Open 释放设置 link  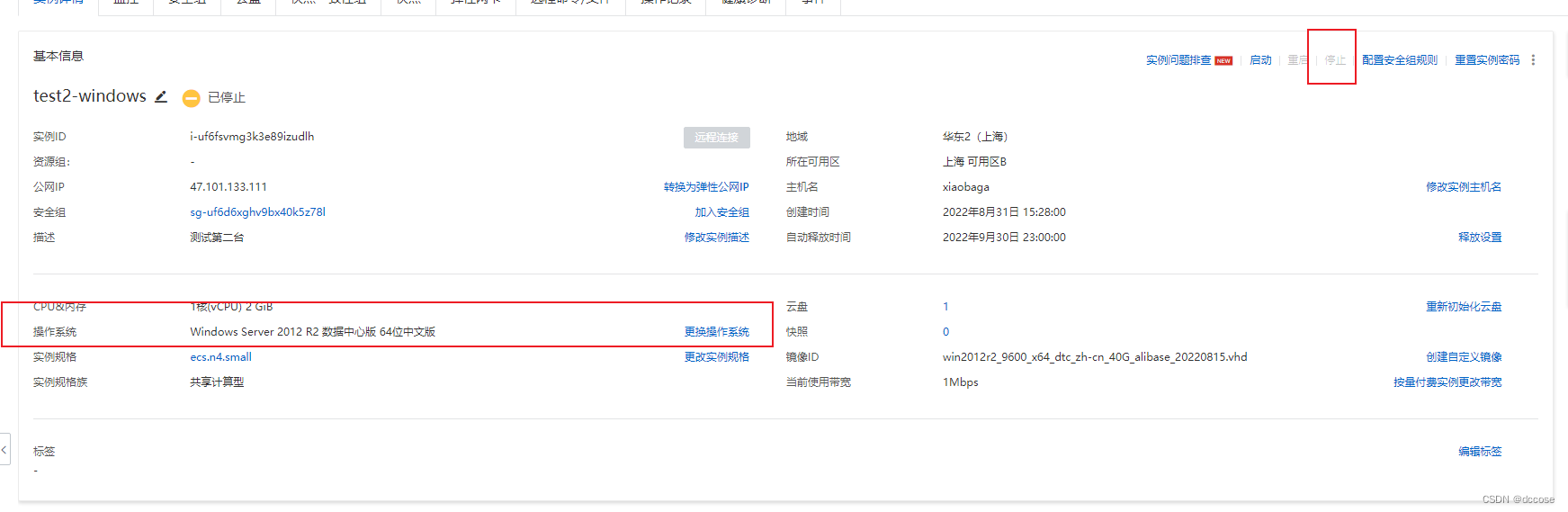coord(1480,238)
